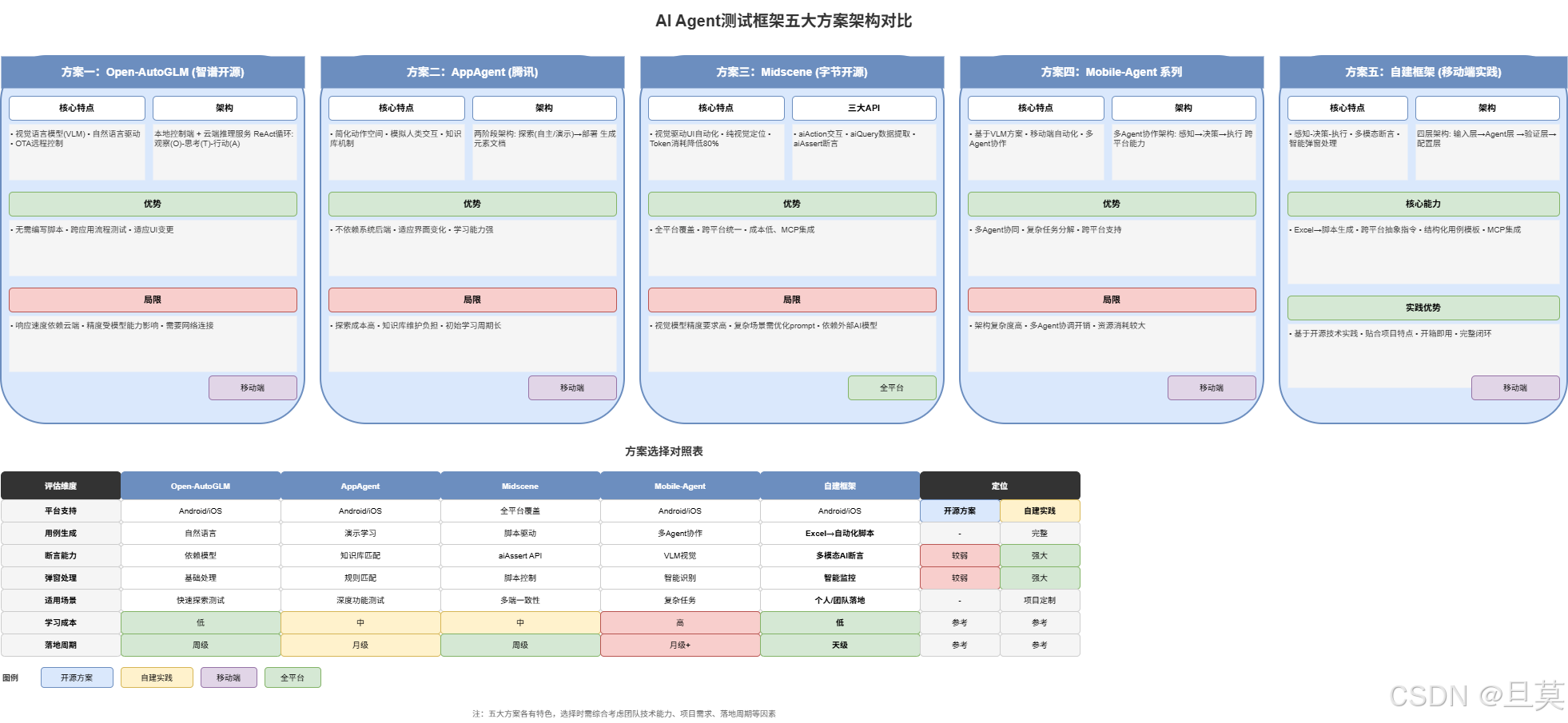Select the 智能识别 table cell
This screenshot has width=1568, height=723.
tap(680, 578)
